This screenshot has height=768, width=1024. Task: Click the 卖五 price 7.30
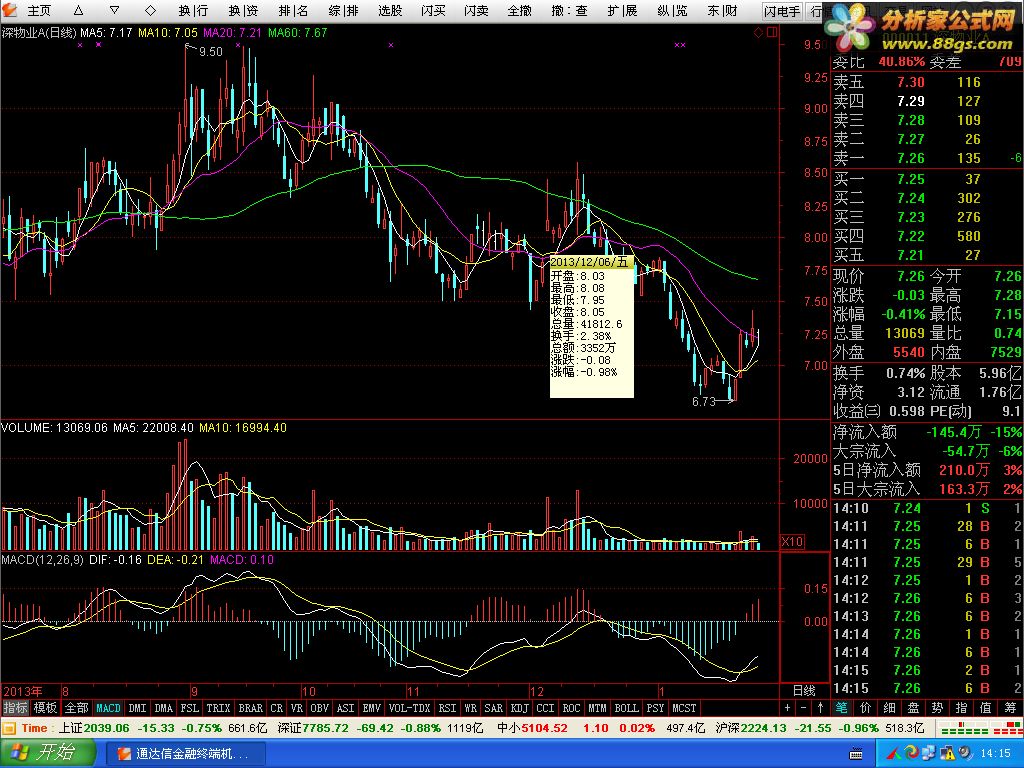(x=910, y=82)
